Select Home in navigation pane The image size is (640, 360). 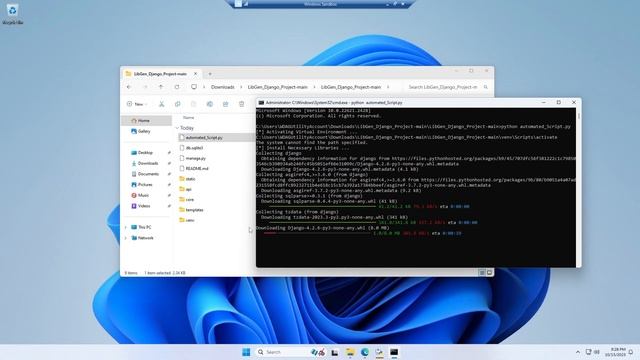[147, 121]
